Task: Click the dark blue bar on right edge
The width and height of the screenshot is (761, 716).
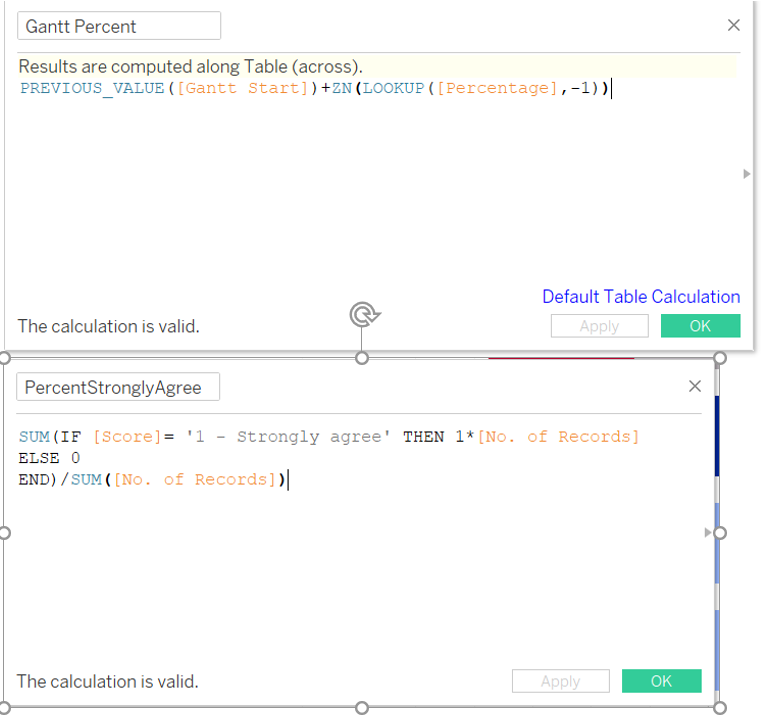Action: pyautogui.click(x=716, y=435)
